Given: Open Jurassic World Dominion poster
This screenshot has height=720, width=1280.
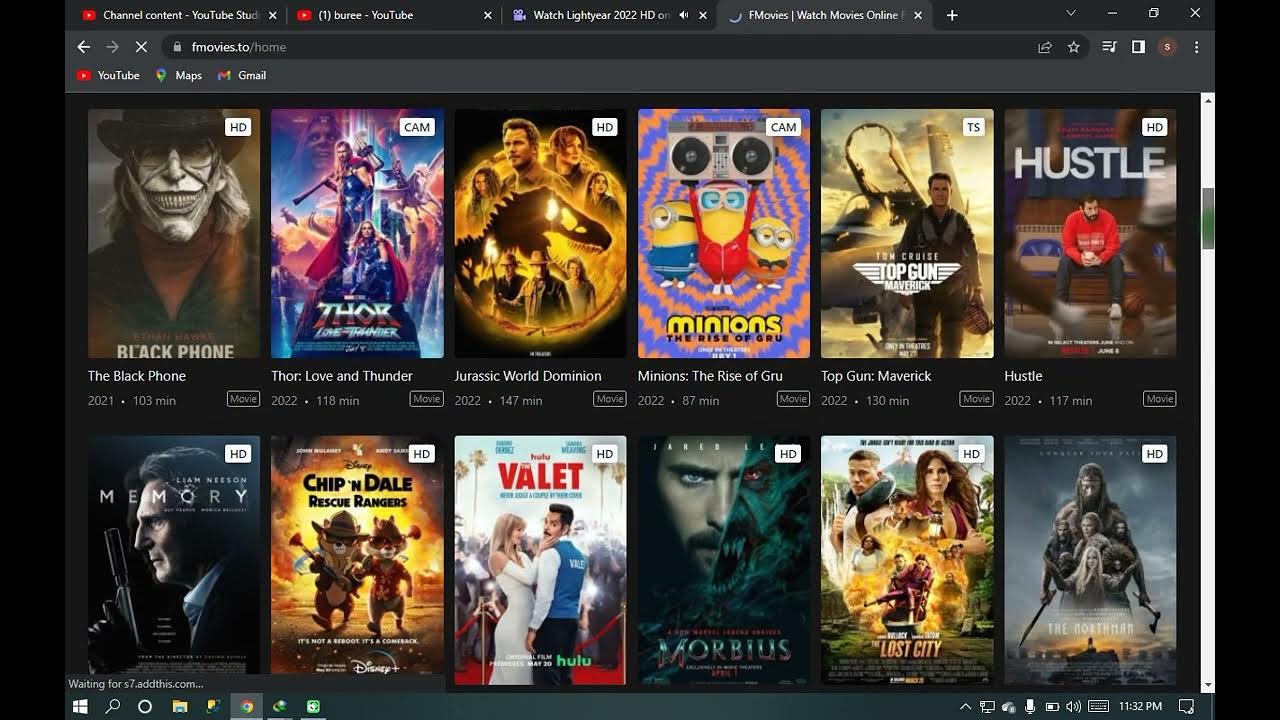Looking at the screenshot, I should click(541, 233).
